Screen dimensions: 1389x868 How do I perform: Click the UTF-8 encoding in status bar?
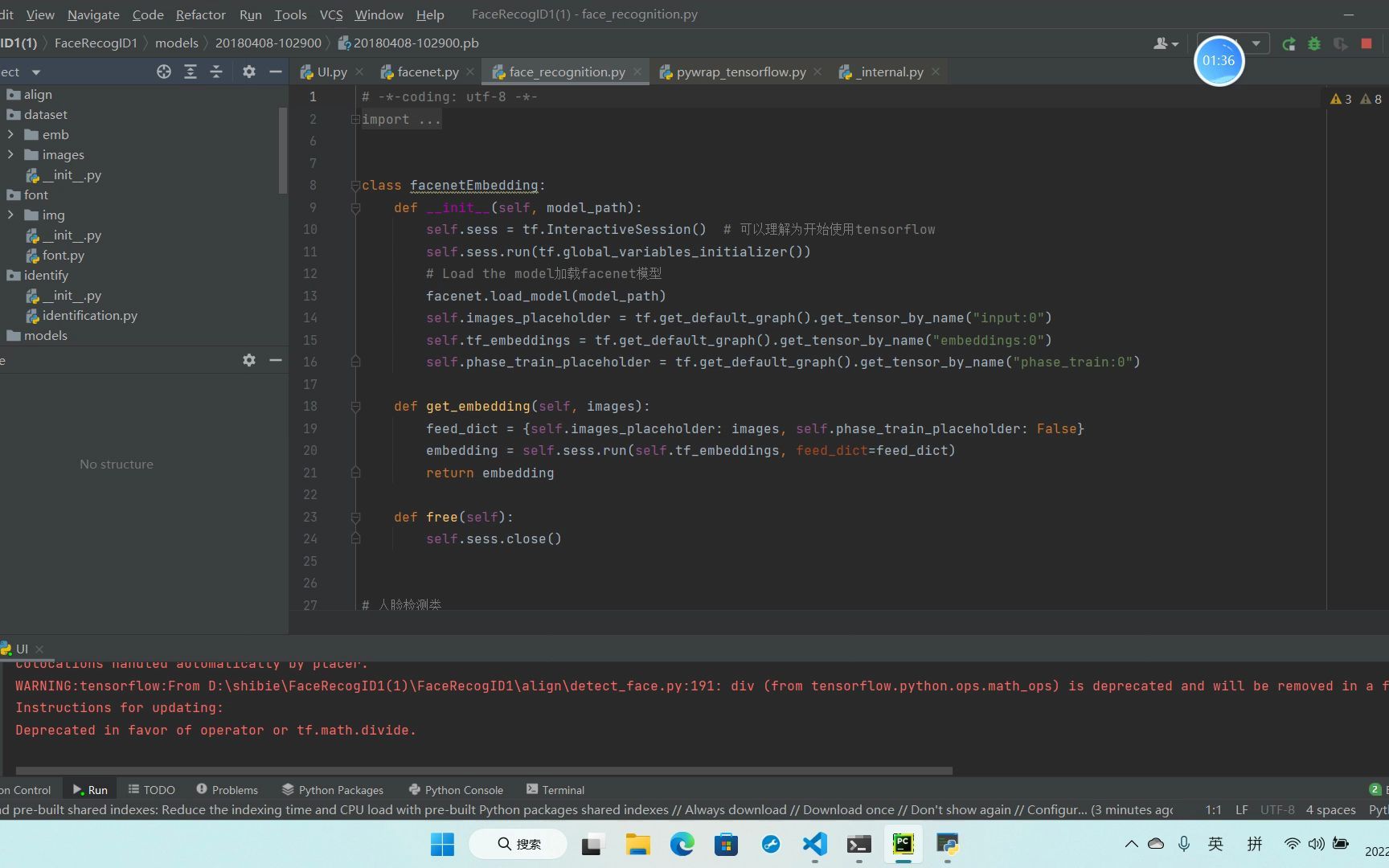pyautogui.click(x=1277, y=809)
